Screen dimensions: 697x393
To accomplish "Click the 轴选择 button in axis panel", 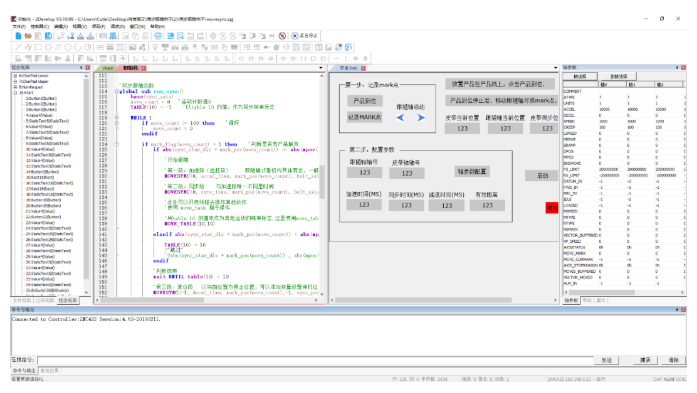I will click(x=580, y=76).
